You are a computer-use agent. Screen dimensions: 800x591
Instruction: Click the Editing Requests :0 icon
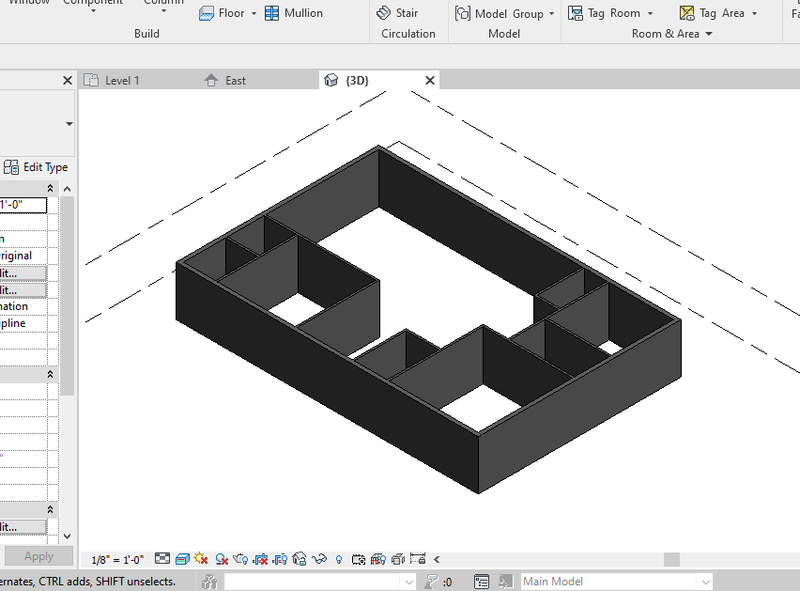coord(439,581)
